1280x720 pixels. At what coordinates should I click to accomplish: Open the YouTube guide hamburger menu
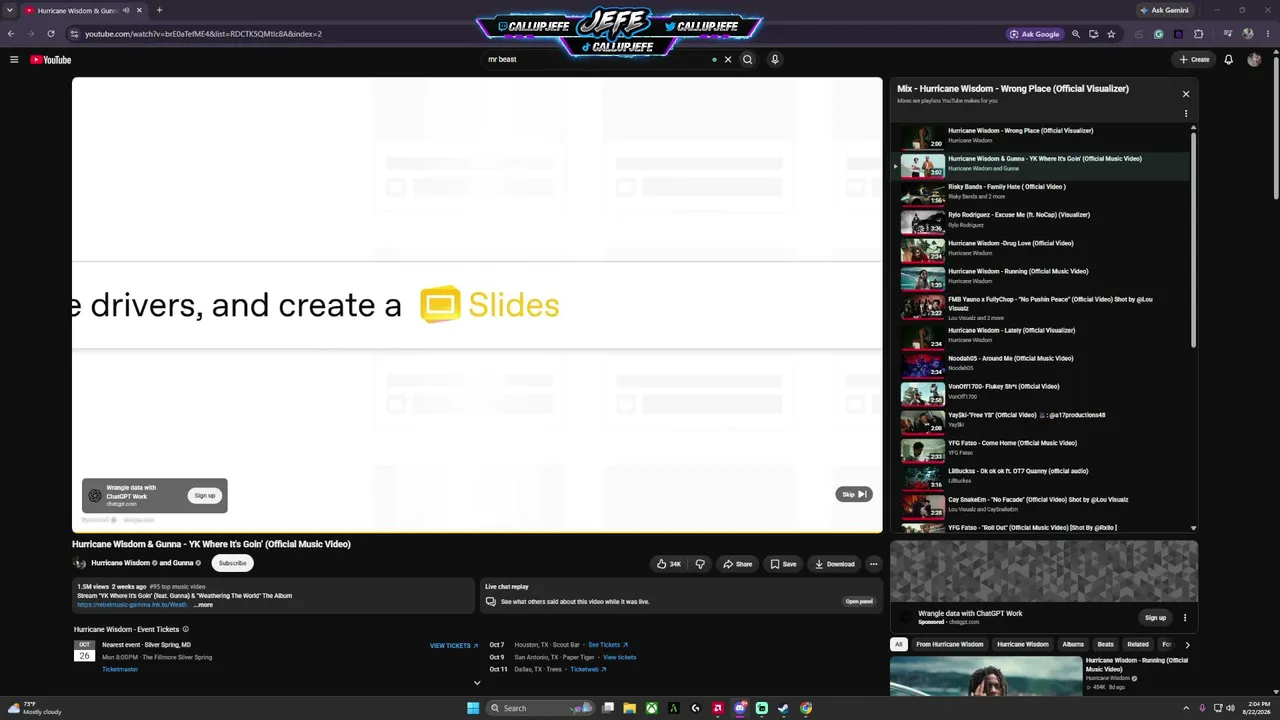(14, 60)
